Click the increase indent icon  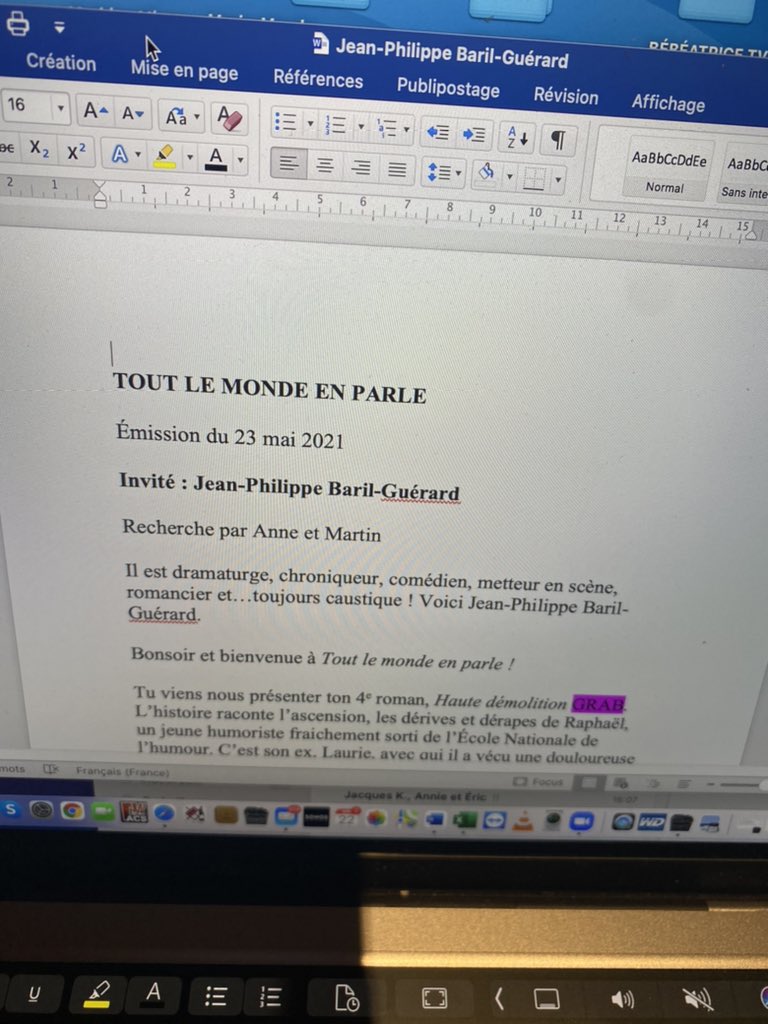(474, 134)
